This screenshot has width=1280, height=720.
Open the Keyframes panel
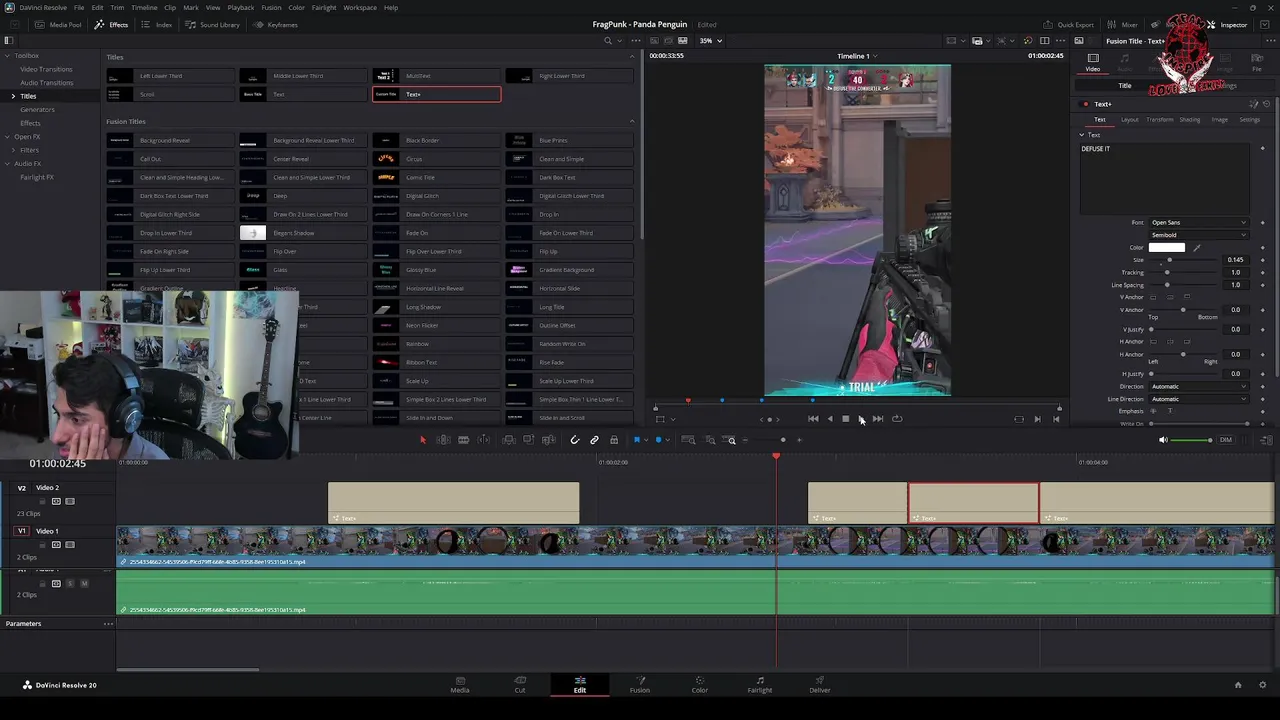click(276, 25)
